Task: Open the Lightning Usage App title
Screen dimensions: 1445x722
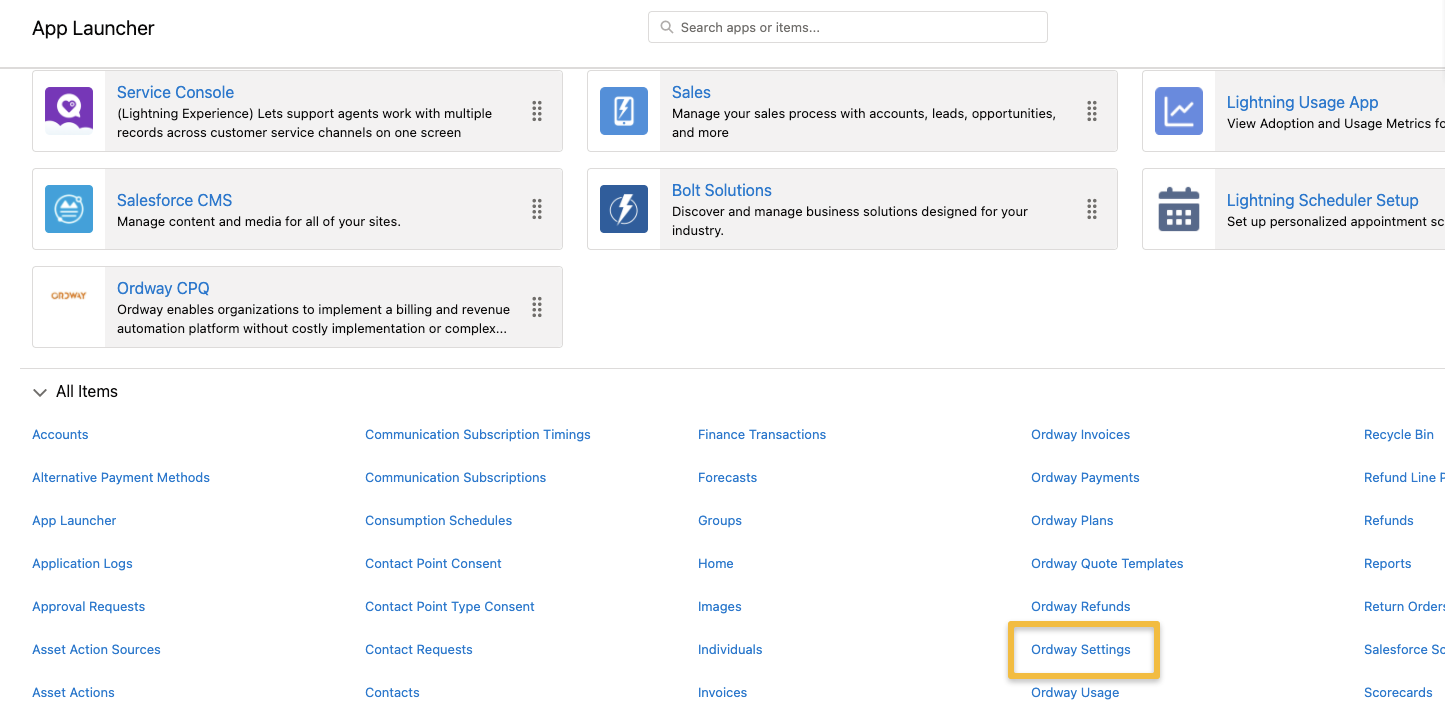Action: (x=1302, y=102)
